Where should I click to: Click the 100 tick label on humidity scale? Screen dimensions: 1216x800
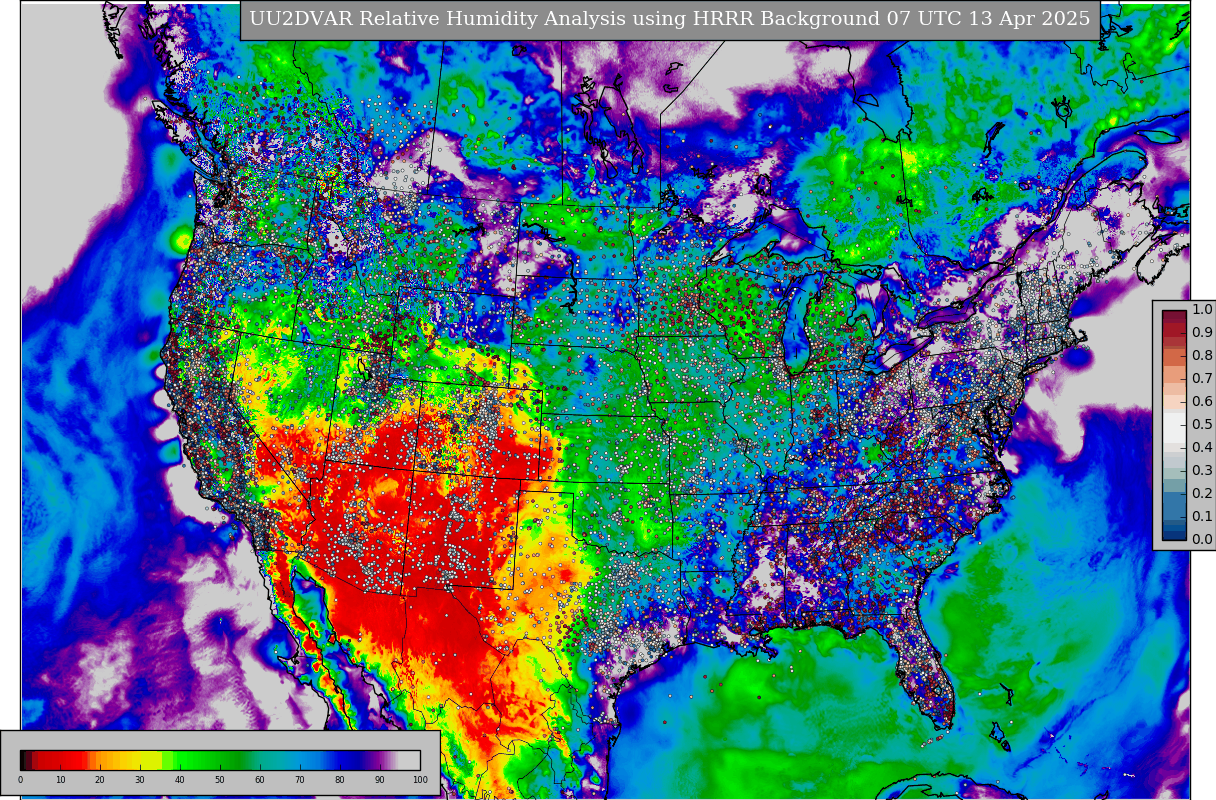[420, 780]
